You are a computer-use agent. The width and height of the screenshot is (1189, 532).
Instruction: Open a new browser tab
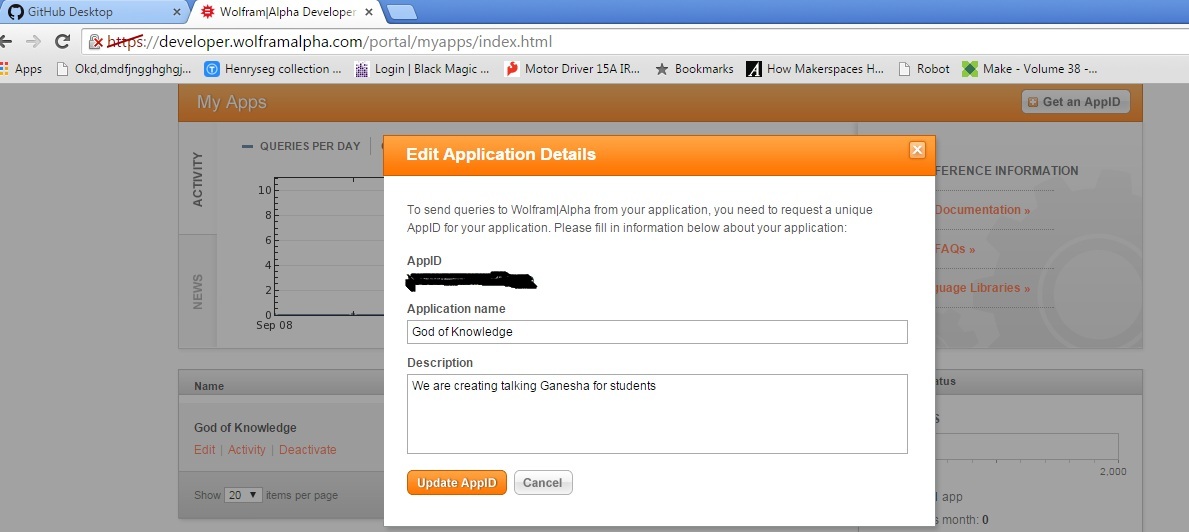tap(400, 12)
